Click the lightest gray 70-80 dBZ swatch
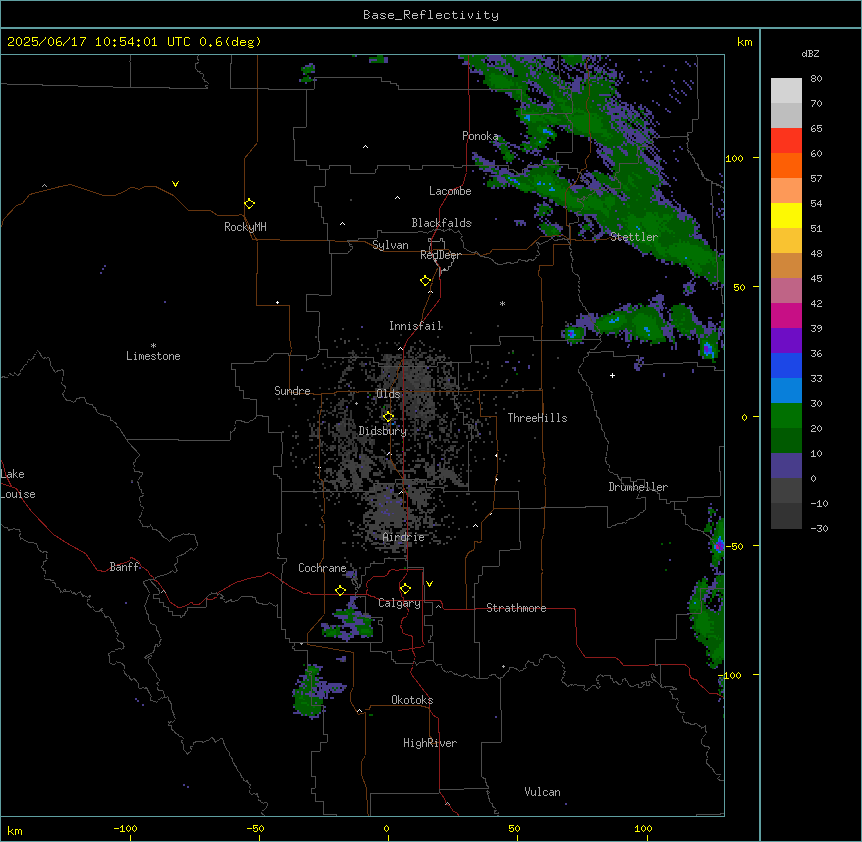 pyautogui.click(x=786, y=91)
